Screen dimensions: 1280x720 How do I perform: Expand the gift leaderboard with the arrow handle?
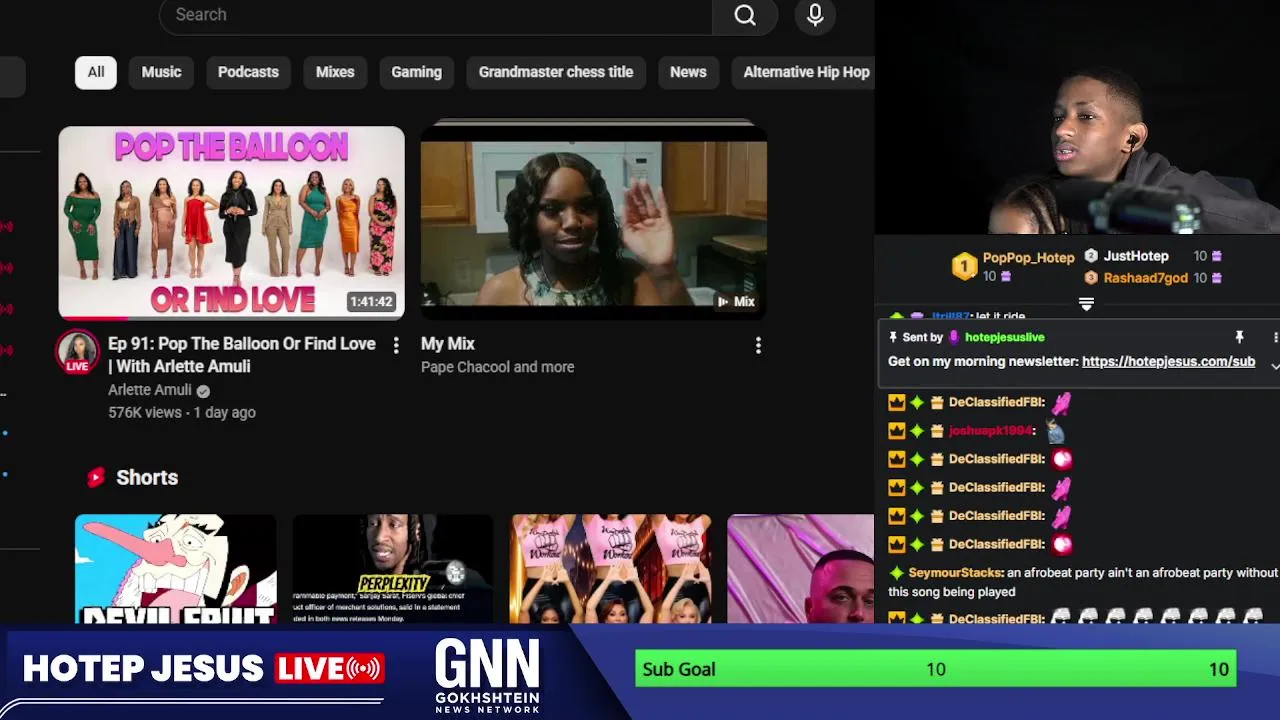[x=1086, y=303]
